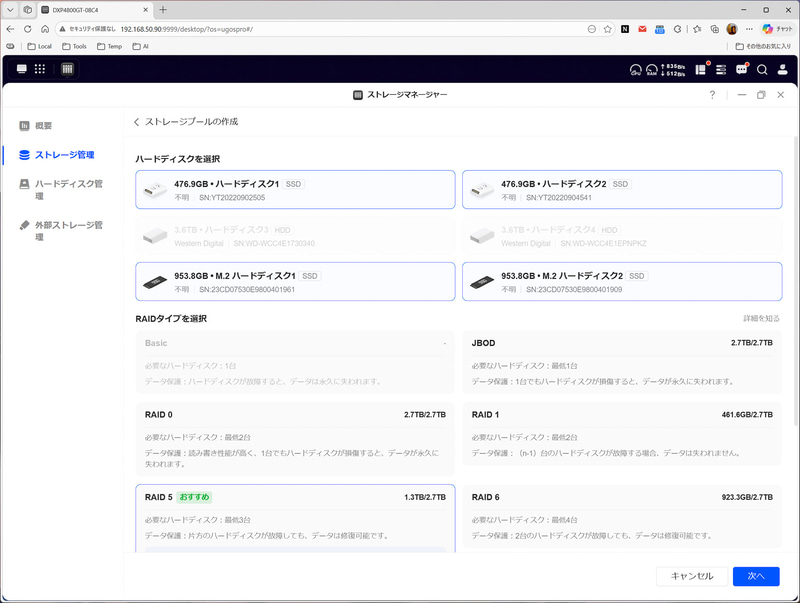
Task: Click the Storage Manager vertical scrollbar
Action: [796, 281]
